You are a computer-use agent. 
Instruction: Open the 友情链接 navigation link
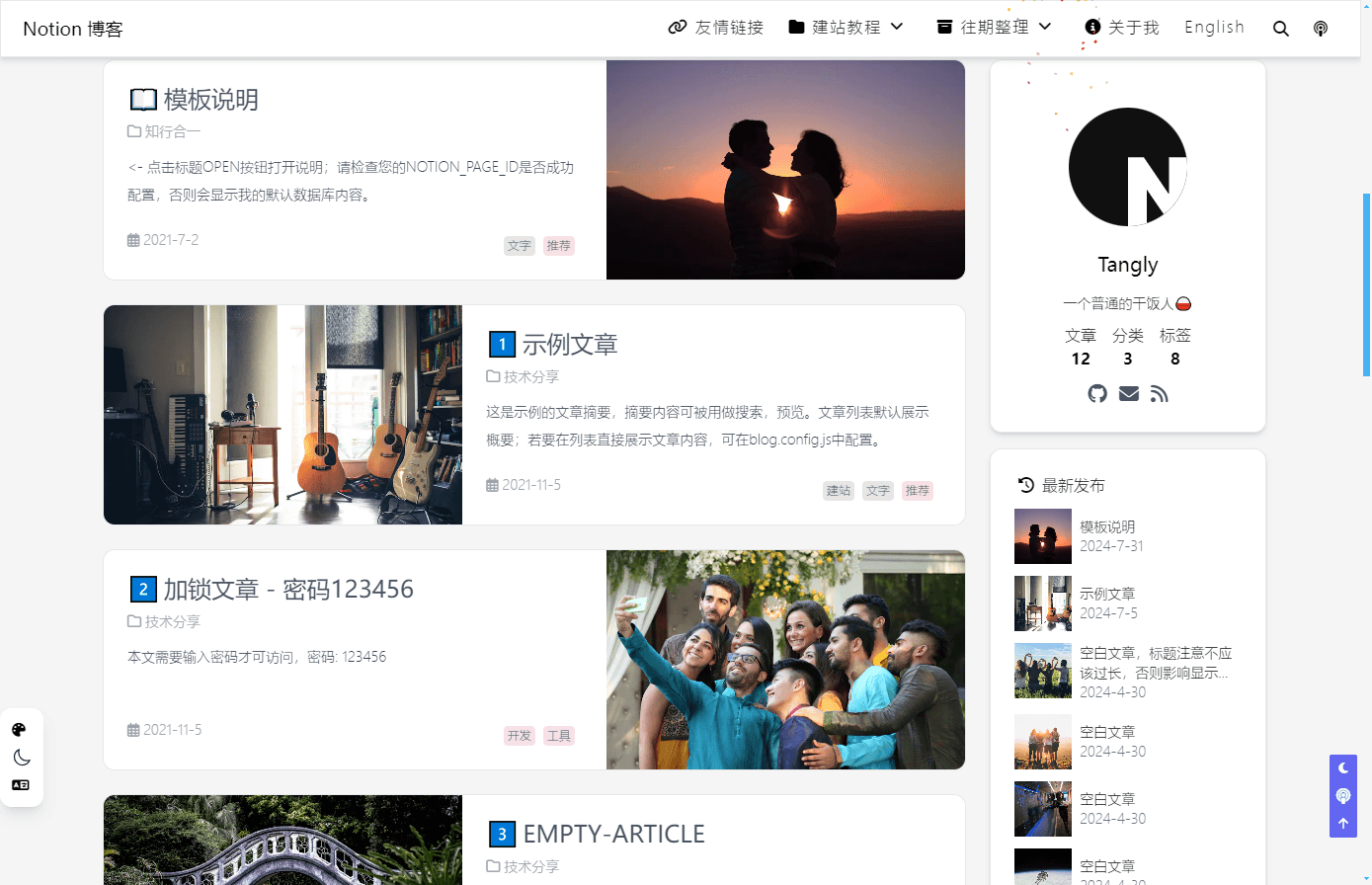coord(715,28)
